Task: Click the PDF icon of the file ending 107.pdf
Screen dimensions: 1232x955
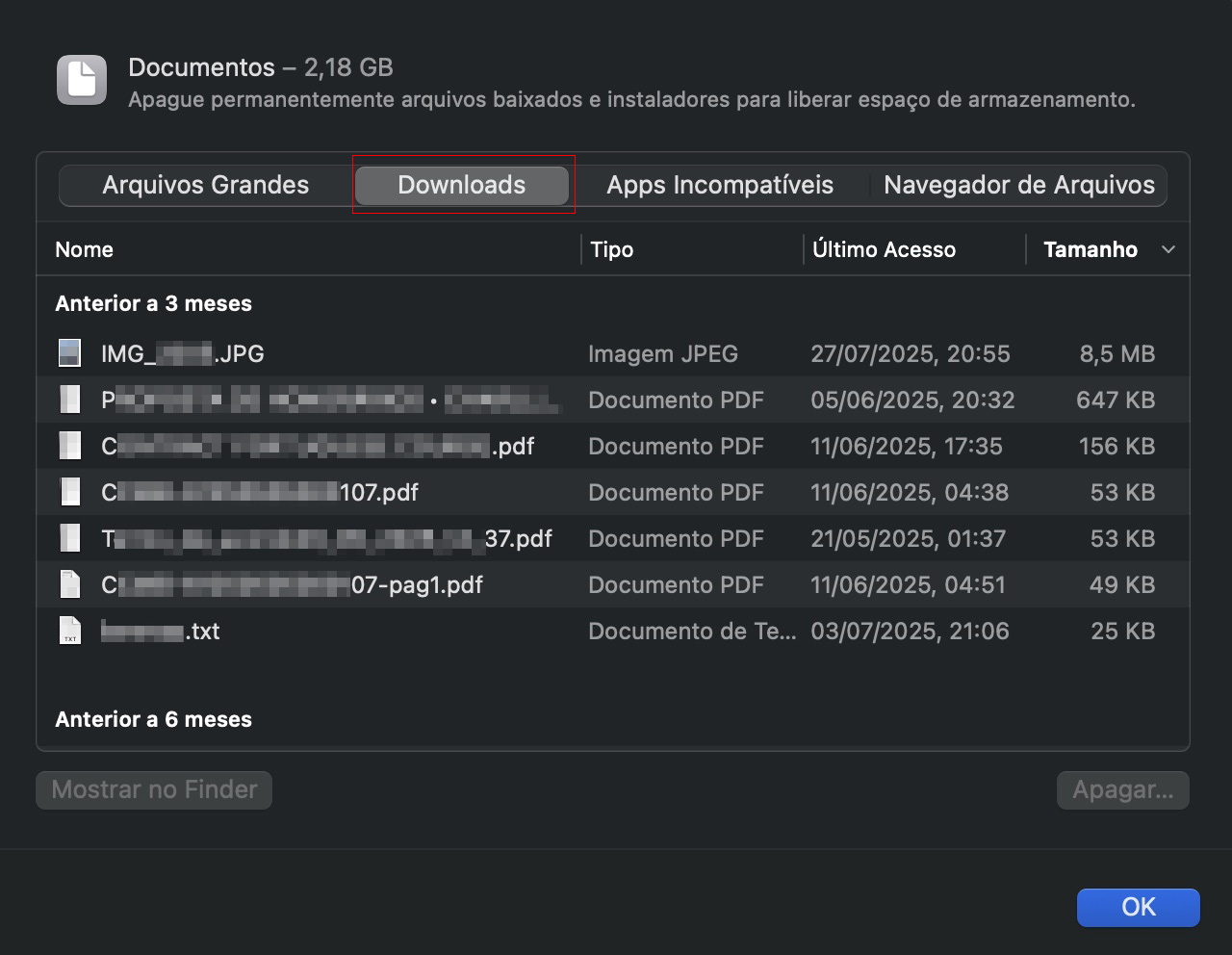Action: click(69, 491)
